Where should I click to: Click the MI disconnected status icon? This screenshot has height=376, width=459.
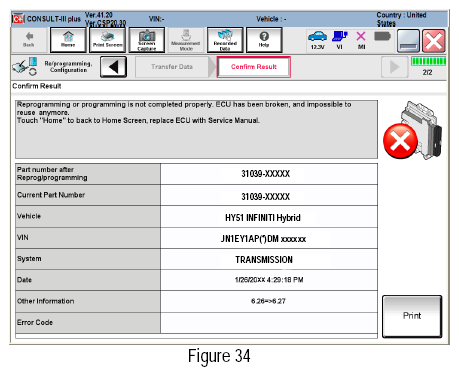(361, 40)
